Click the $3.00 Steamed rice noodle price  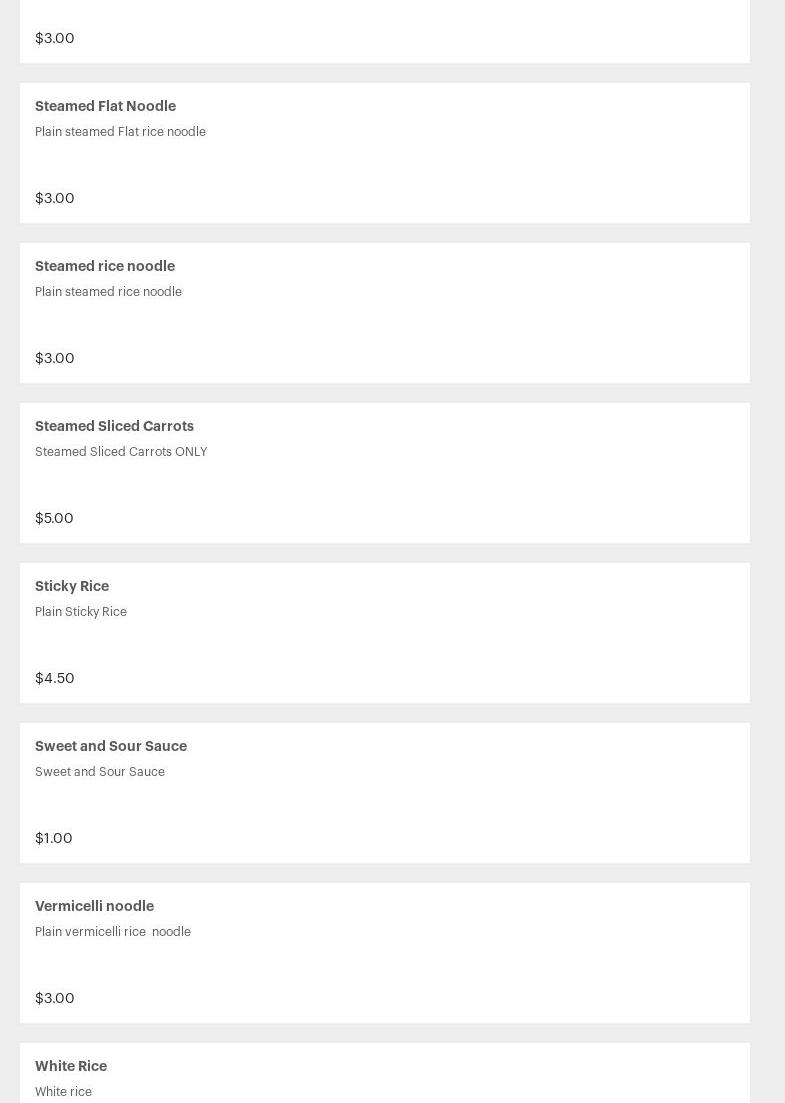pyautogui.click(x=55, y=358)
